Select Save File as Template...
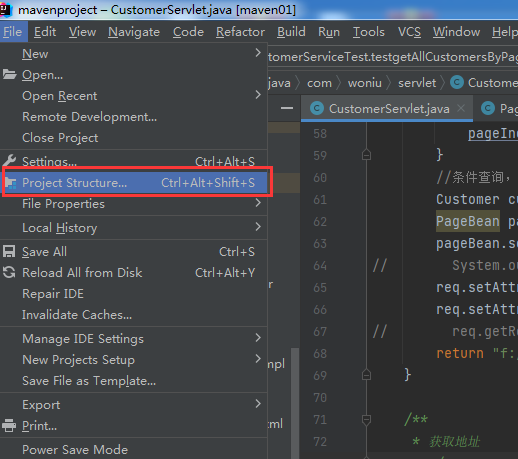 click(x=134, y=381)
